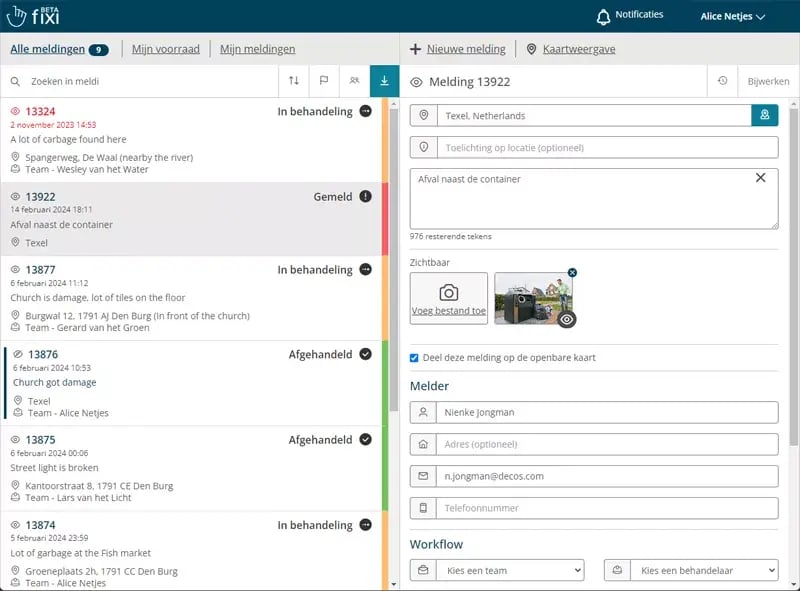Remove the attached photo using blue X badge
The image size is (800, 591).
(572, 272)
